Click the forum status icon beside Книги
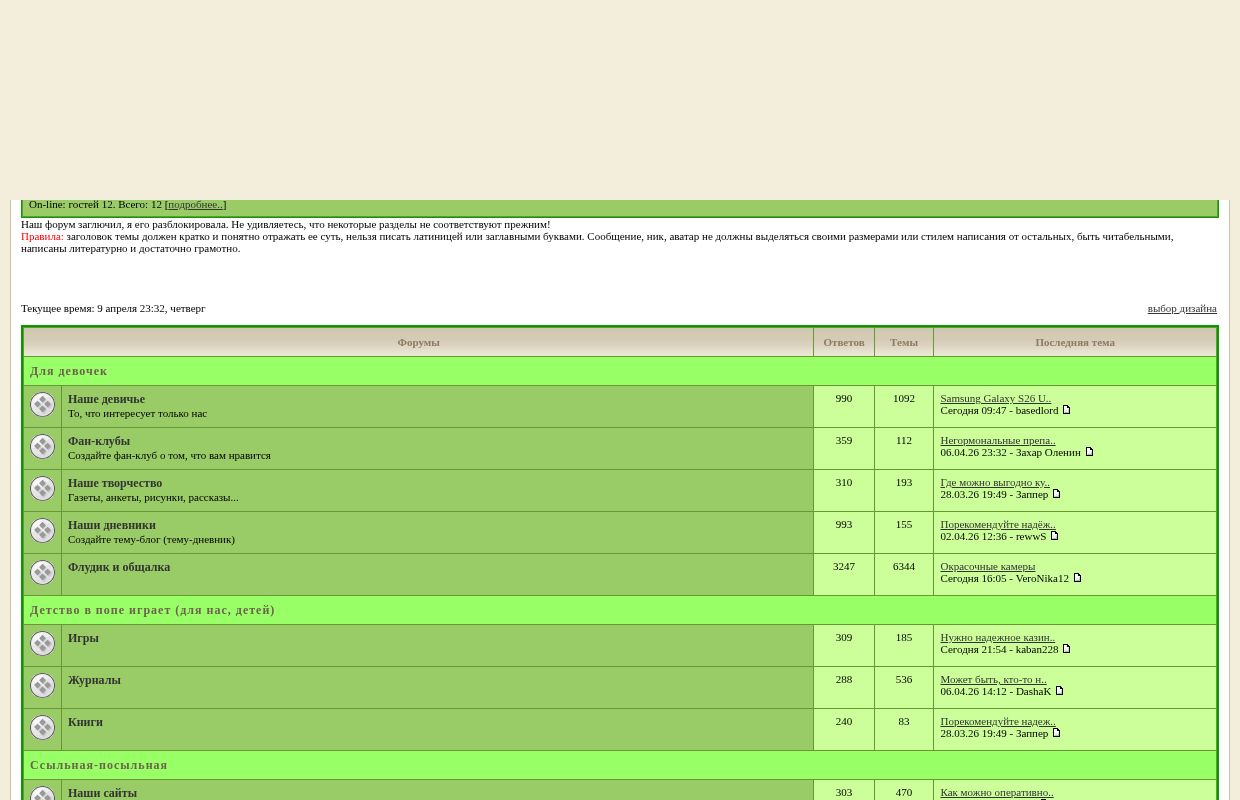Viewport: 1240px width, 800px height. [x=42, y=727]
